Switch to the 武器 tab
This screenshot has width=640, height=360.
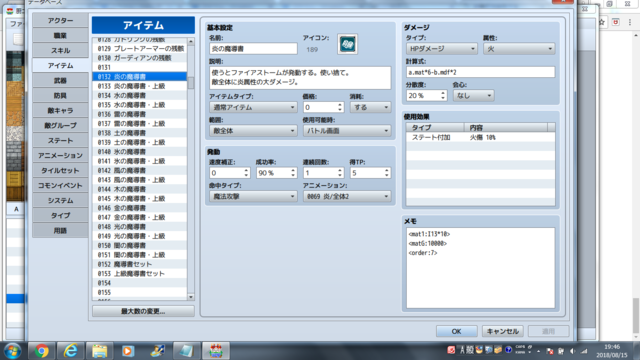[x=60, y=80]
